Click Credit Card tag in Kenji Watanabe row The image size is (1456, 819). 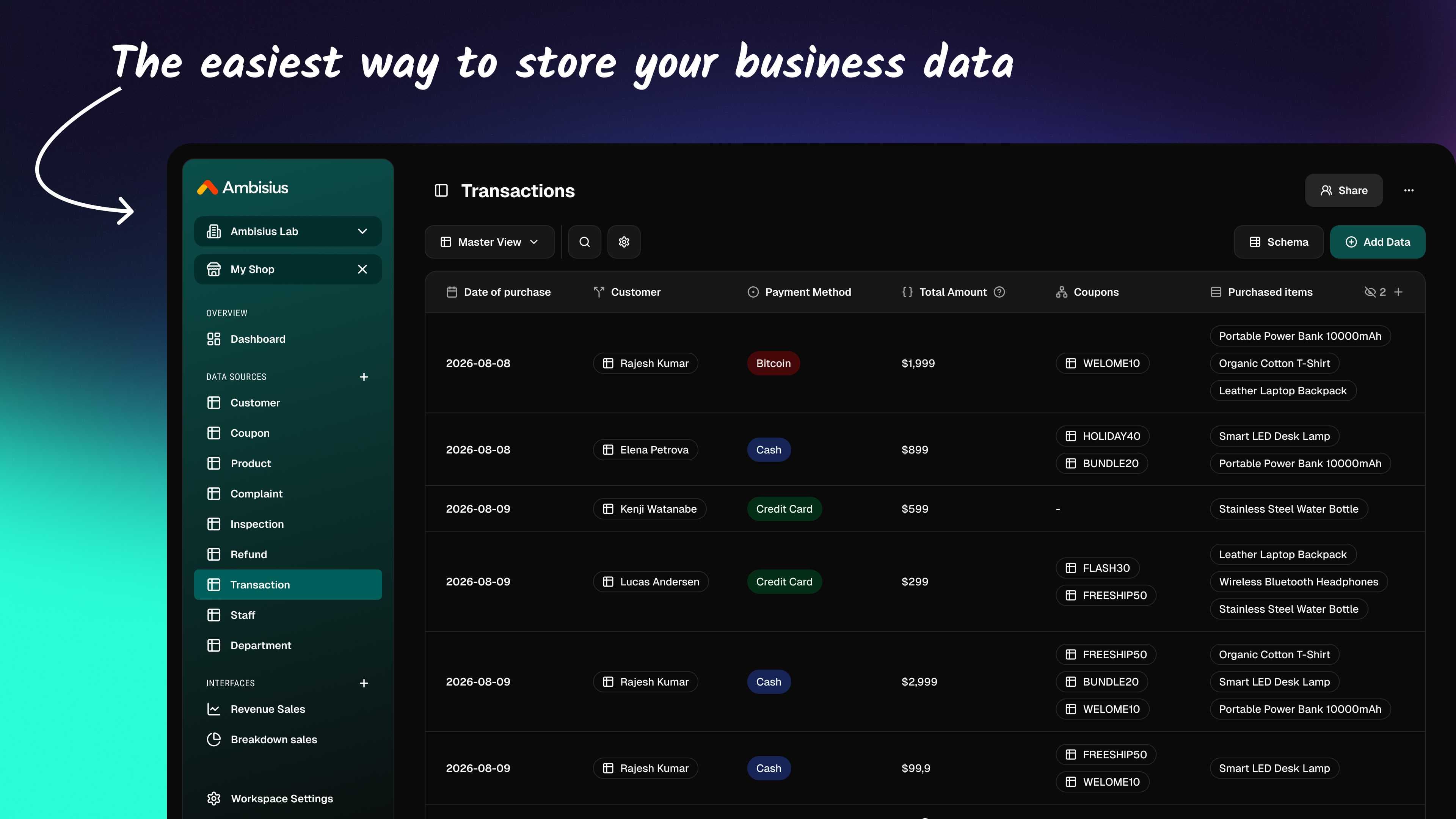(784, 509)
